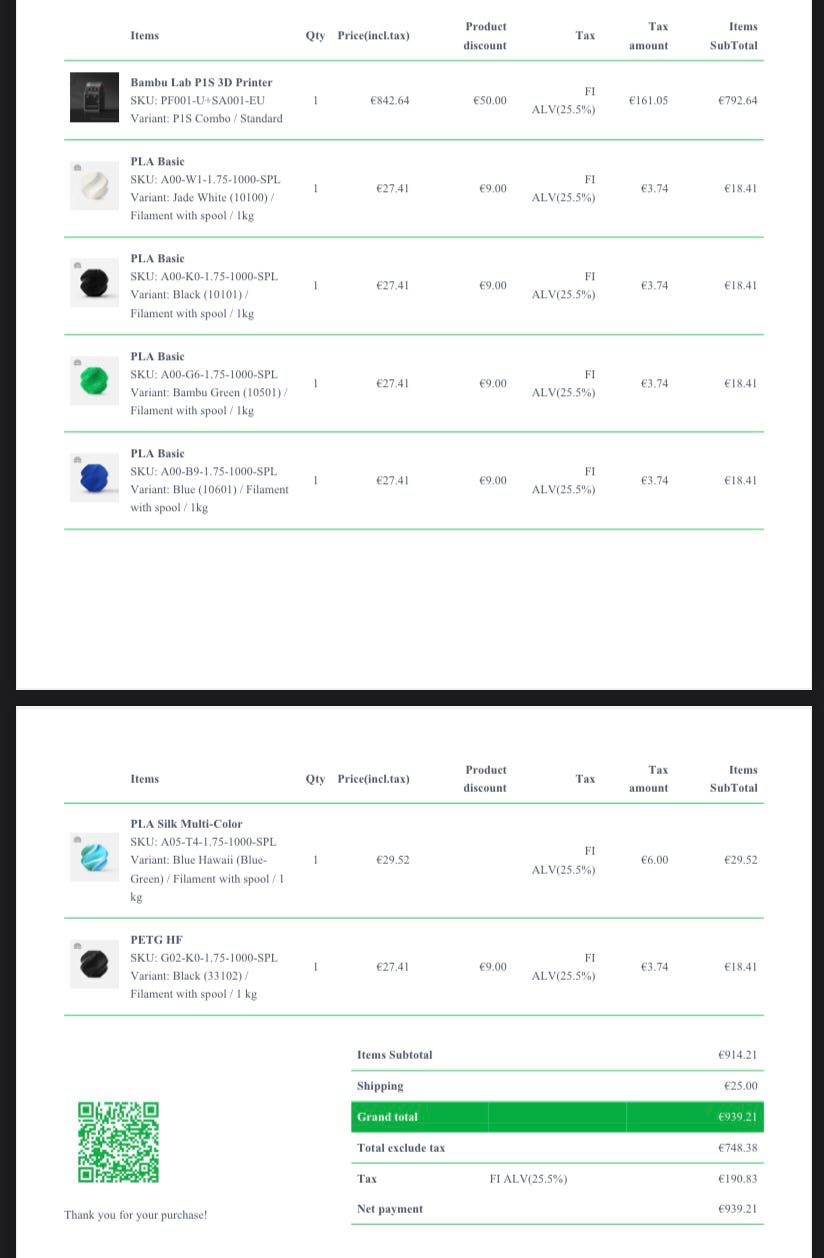This screenshot has width=824, height=1258.
Task: Click the €50.00 printer discount value
Action: (489, 101)
